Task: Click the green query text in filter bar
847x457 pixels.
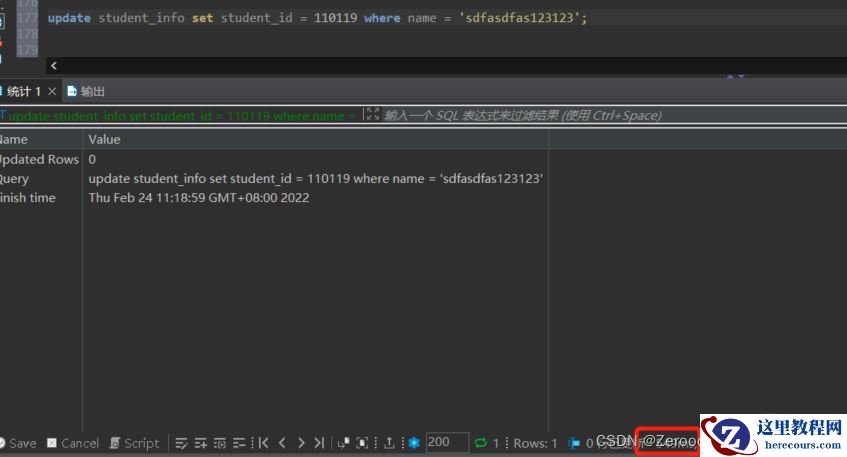Action: [x=182, y=116]
